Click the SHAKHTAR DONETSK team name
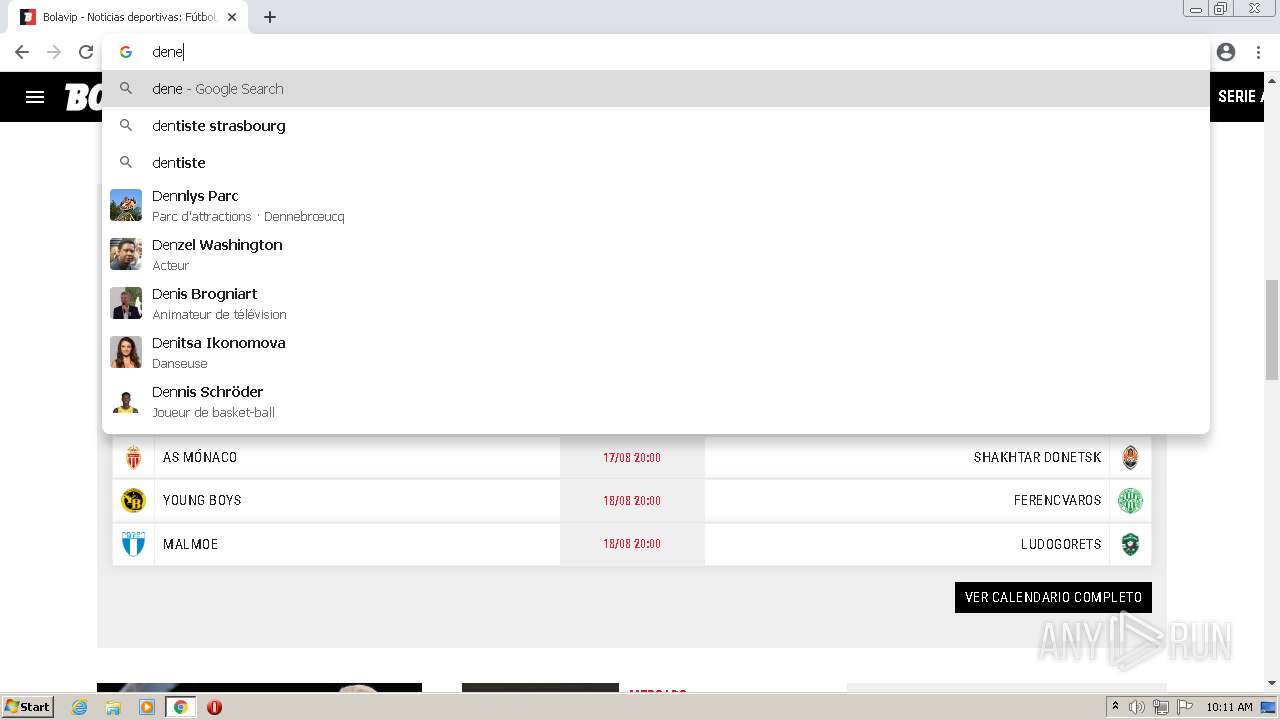This screenshot has width=1280, height=720. [1037, 458]
